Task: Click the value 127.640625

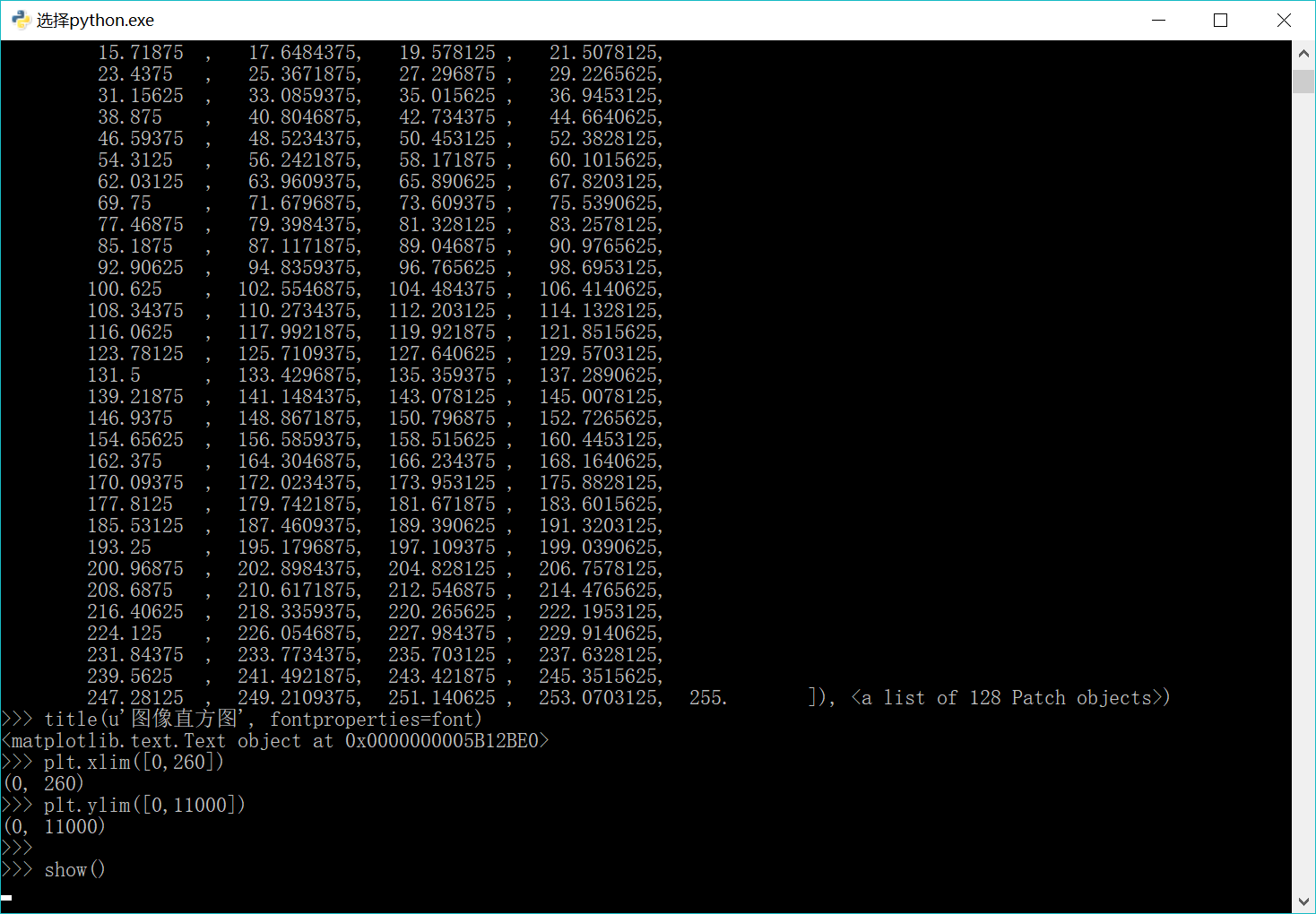Action: pos(442,353)
